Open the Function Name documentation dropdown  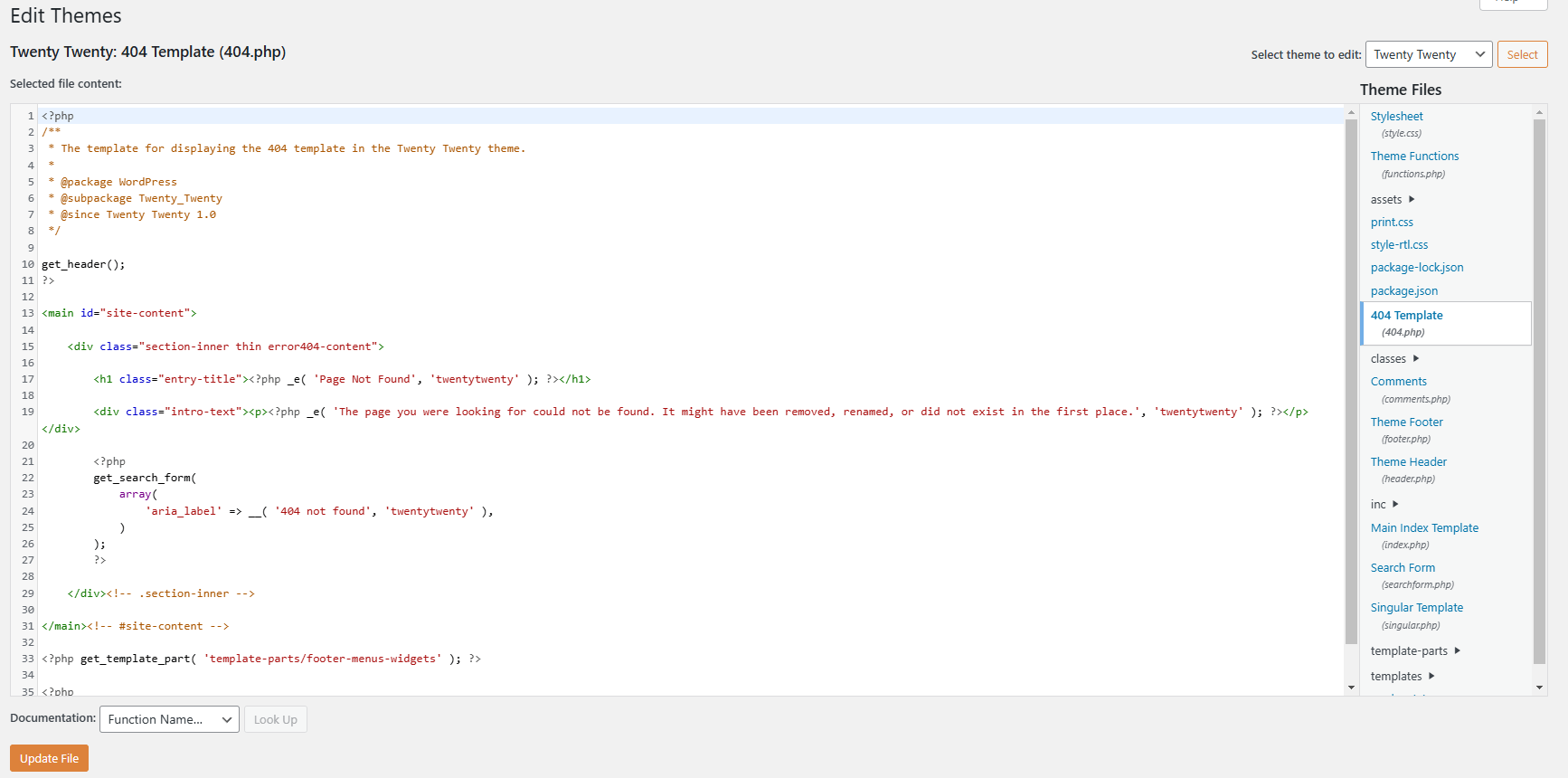[169, 719]
